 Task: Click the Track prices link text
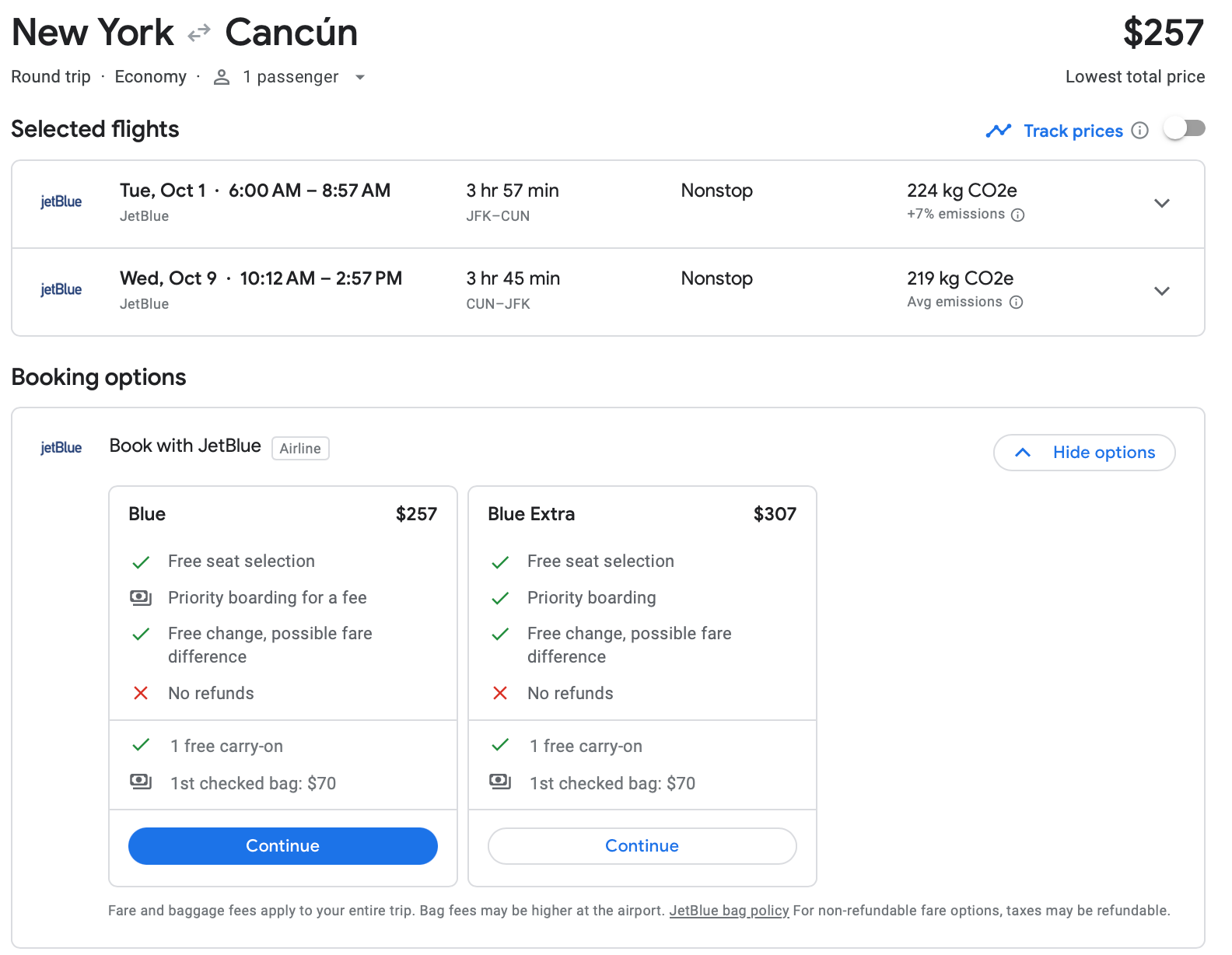click(1073, 131)
